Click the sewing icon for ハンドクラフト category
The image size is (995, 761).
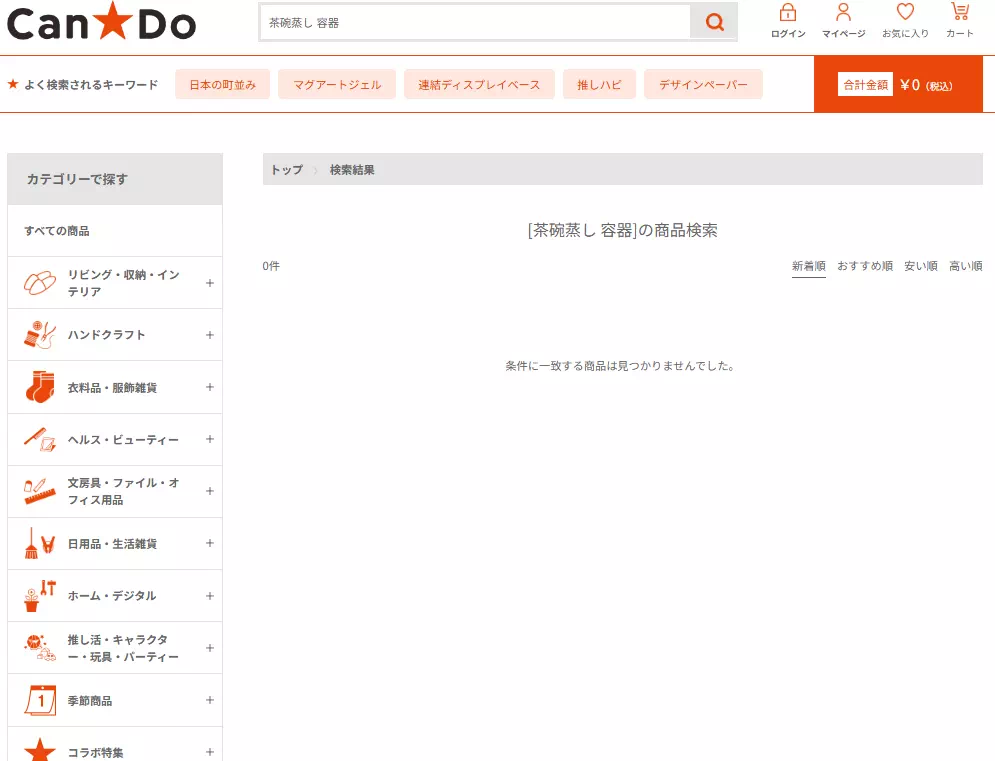pos(38,334)
